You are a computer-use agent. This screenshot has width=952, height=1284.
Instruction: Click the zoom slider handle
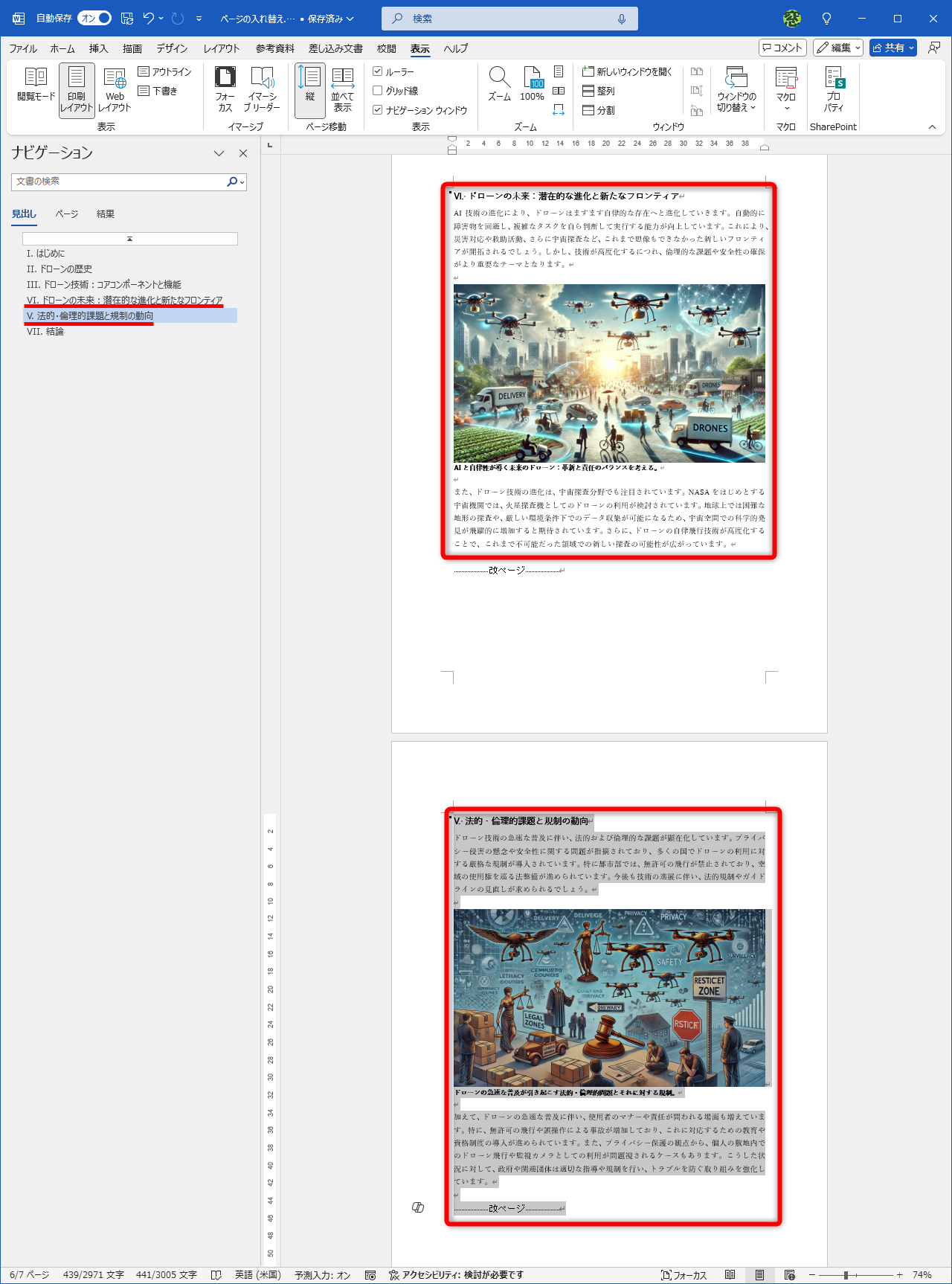coord(846,1275)
